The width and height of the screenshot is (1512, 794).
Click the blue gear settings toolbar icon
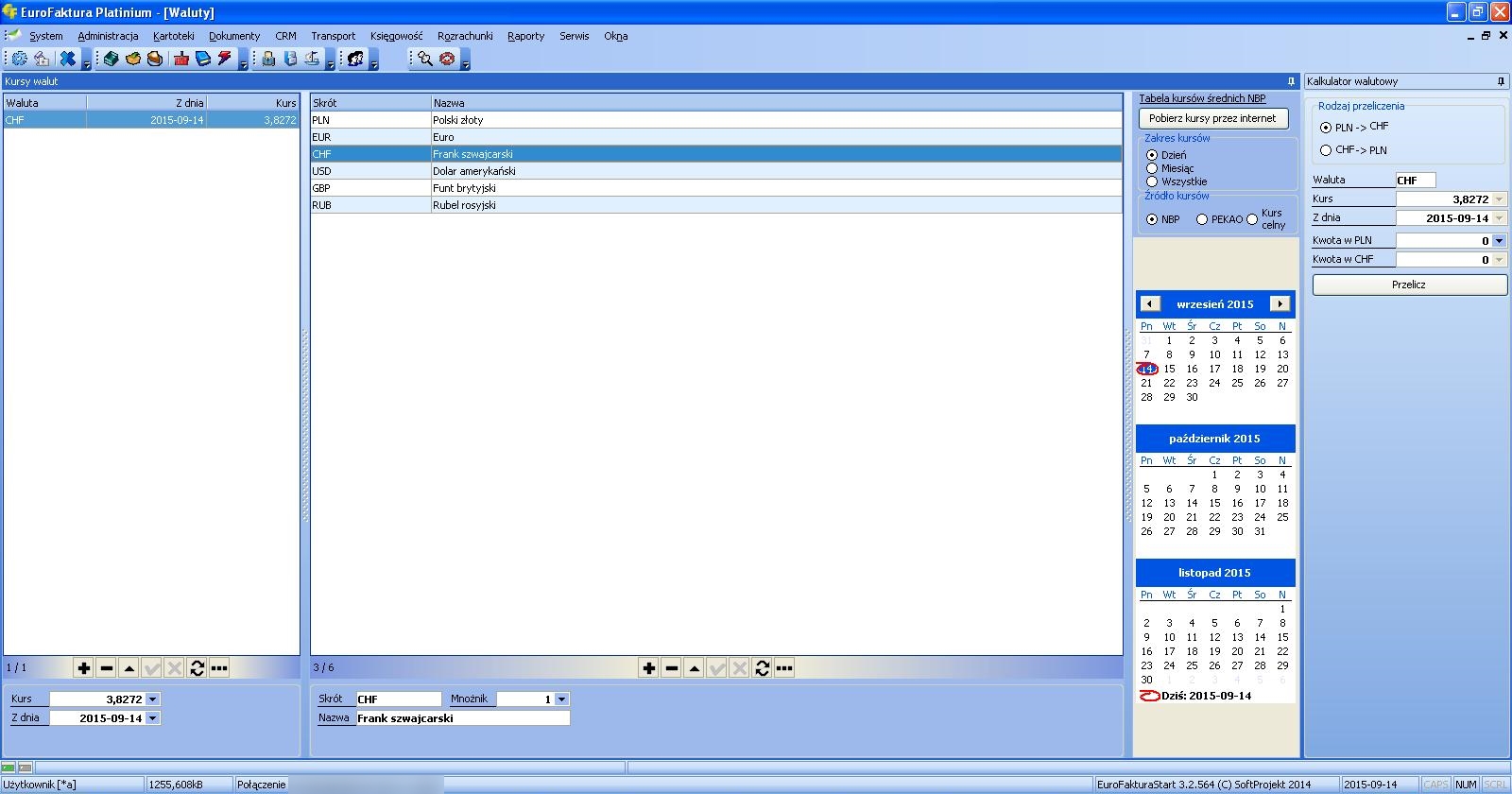[19, 59]
